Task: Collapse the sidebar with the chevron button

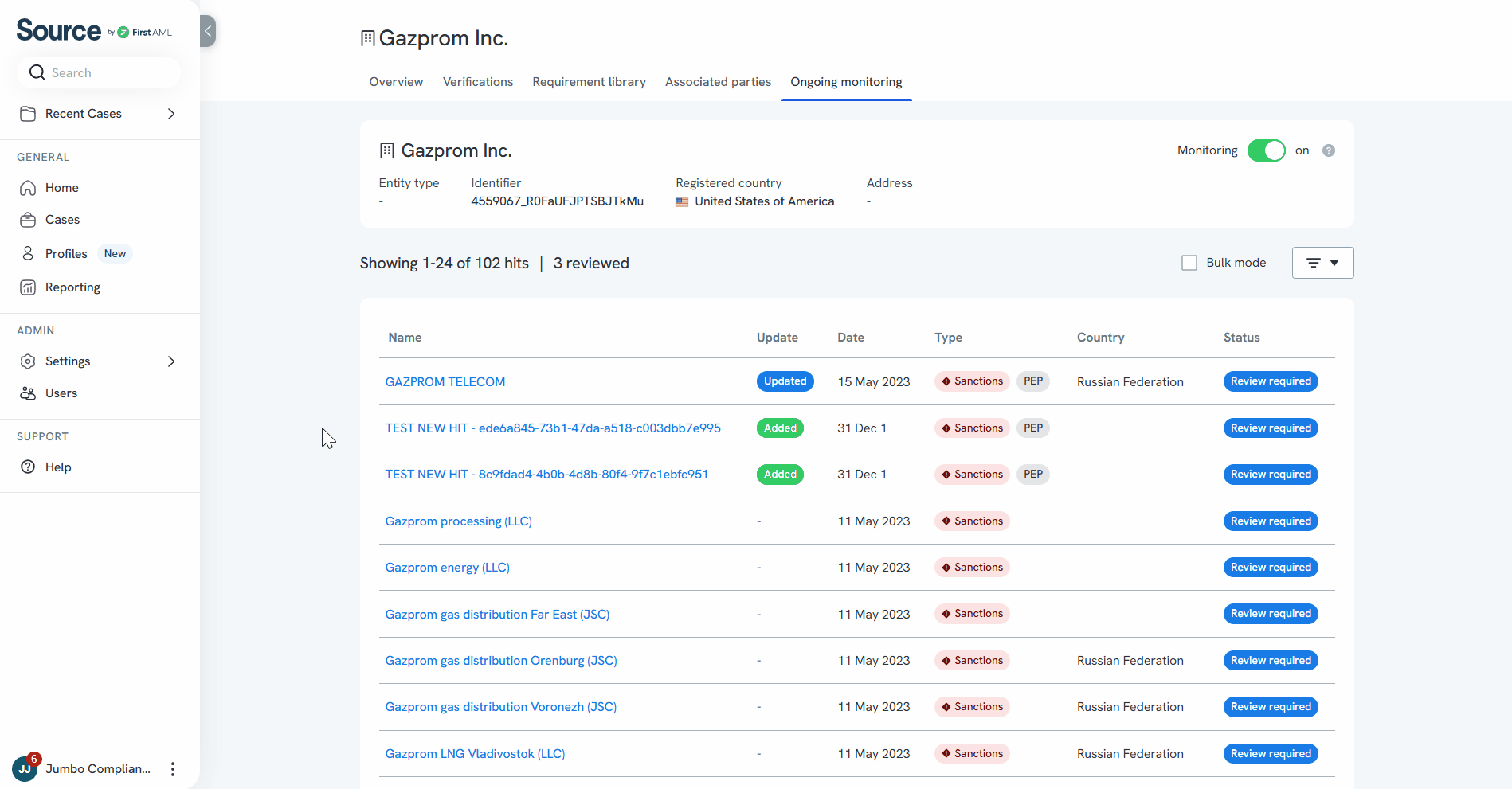Action: (x=208, y=31)
